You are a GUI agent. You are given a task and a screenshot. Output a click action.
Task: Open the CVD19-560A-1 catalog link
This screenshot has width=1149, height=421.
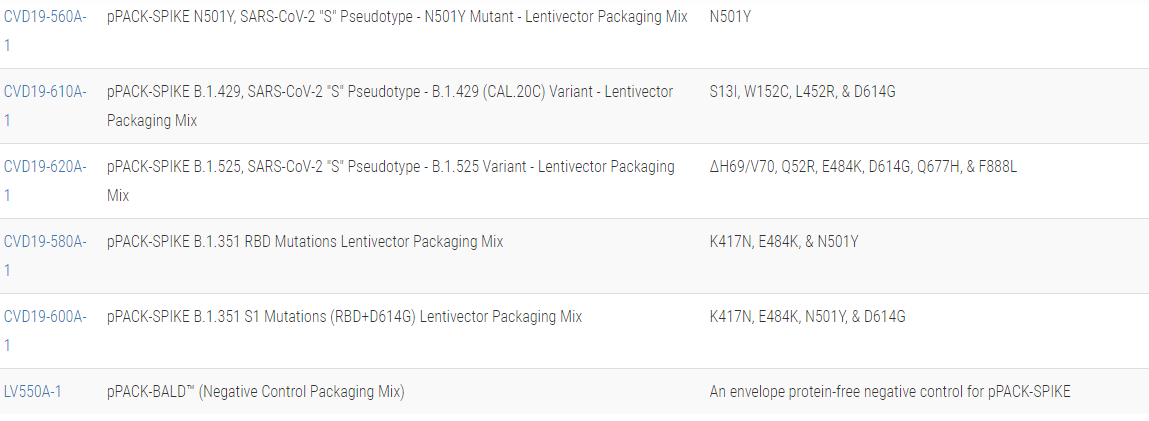pos(45,18)
